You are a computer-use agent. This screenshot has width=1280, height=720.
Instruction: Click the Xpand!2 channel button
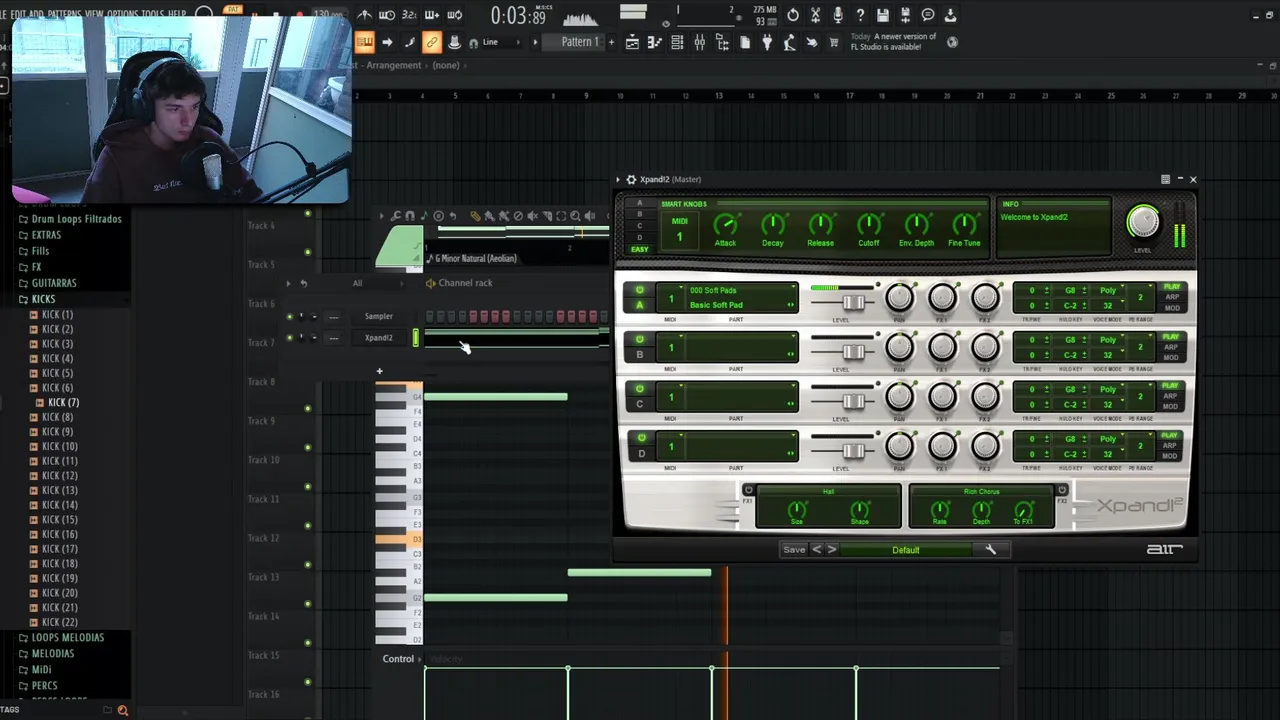[x=379, y=338]
